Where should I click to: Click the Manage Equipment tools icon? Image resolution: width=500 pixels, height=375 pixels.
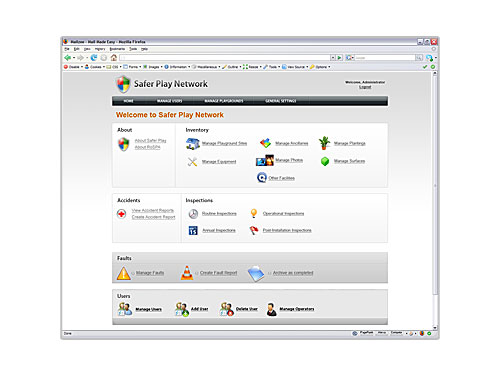coord(192,162)
